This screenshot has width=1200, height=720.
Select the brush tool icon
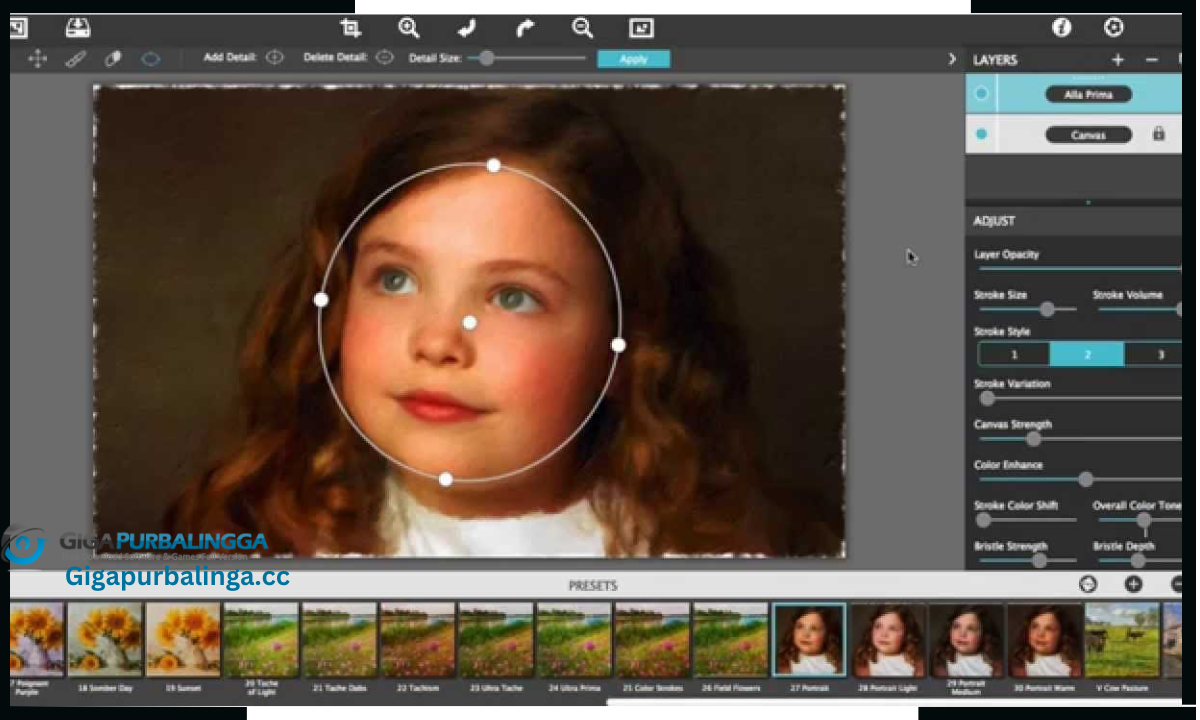(76, 59)
